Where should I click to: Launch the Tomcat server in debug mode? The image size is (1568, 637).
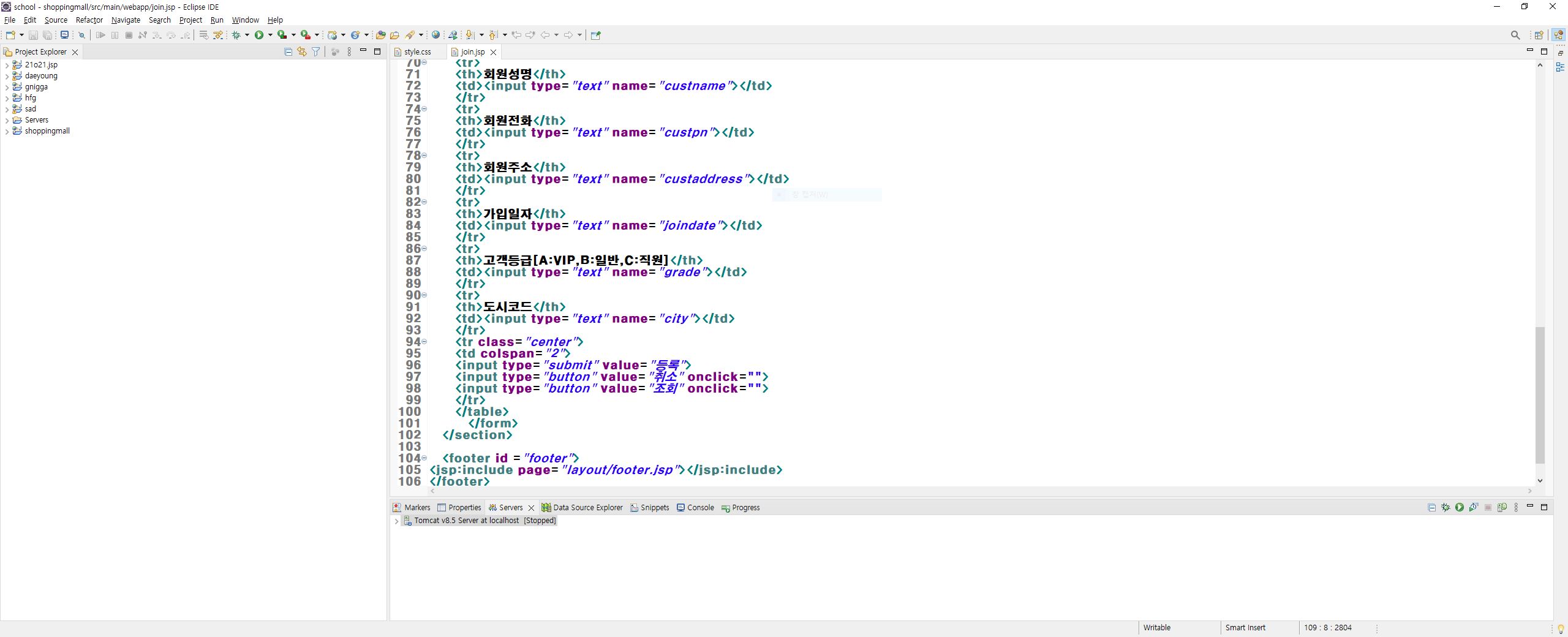point(1445,508)
